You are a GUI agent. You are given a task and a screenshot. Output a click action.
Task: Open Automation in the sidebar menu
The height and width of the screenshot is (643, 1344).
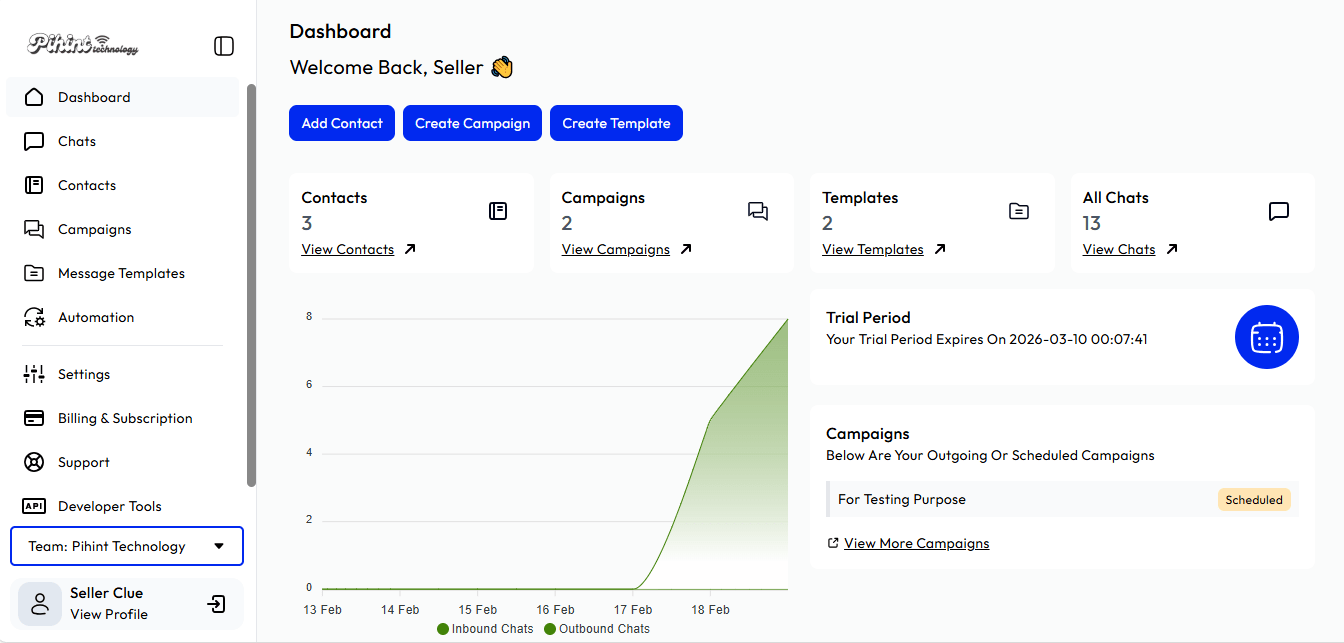(96, 317)
